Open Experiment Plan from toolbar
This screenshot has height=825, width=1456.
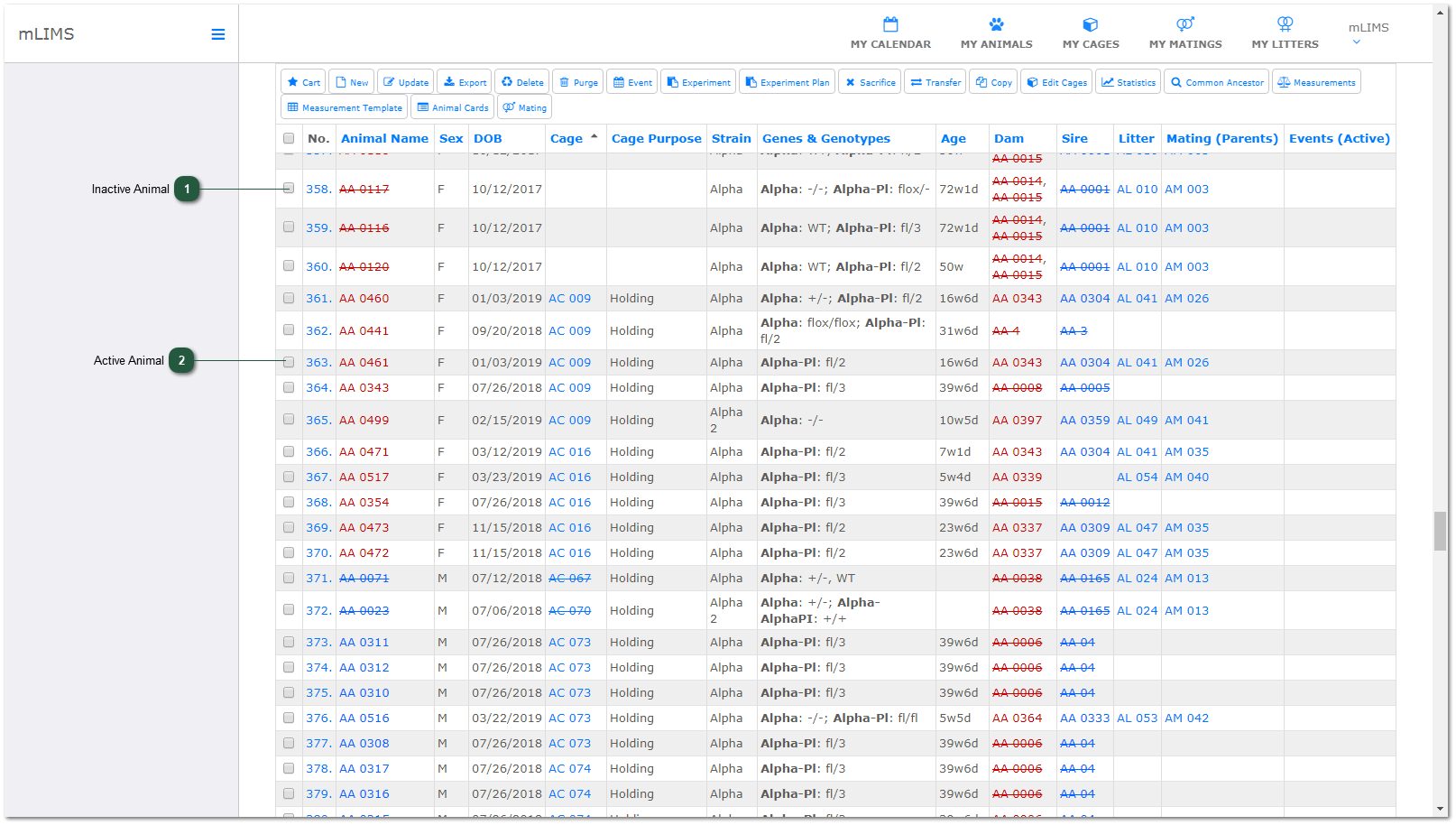788,82
